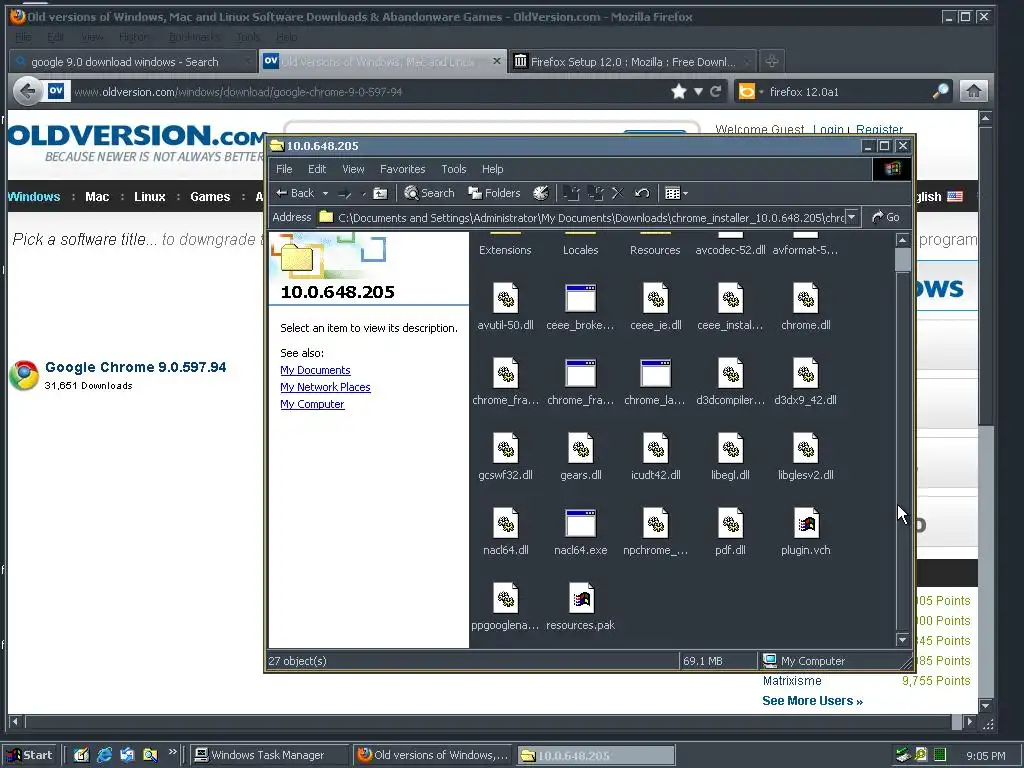This screenshot has height=768, width=1024.
Task: Select ceee_ie.dll file icon
Action: point(656,299)
